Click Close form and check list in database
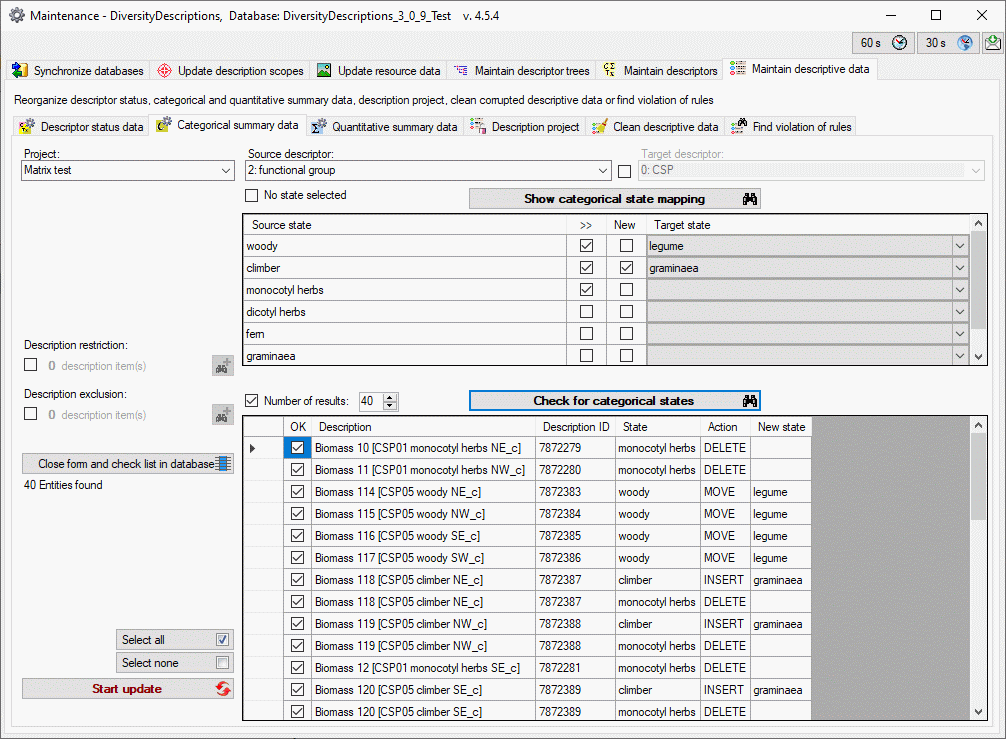Viewport: 1006px width, 739px height. (x=128, y=464)
